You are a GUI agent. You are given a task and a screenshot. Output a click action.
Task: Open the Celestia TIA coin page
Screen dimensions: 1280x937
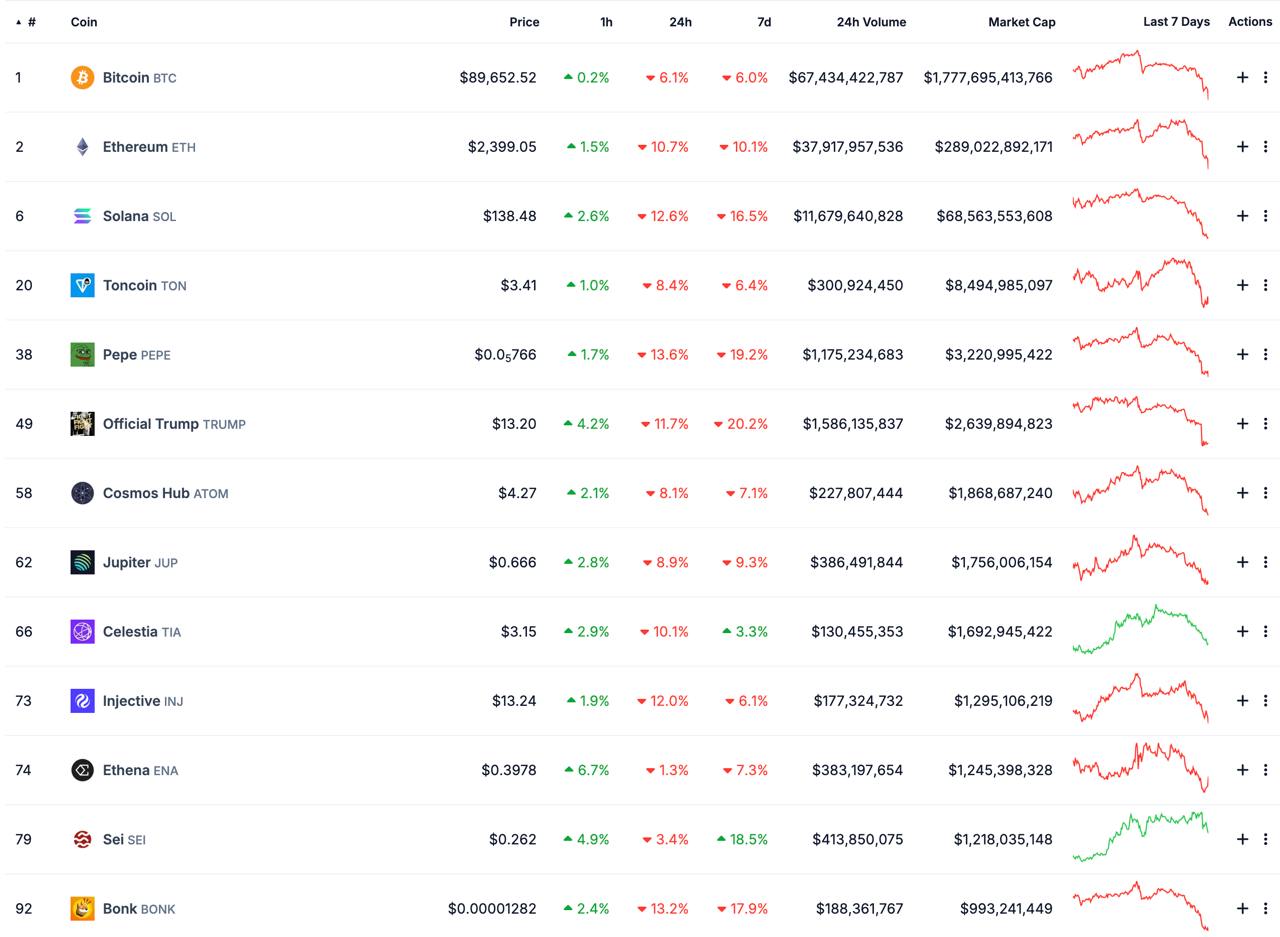coord(141,631)
